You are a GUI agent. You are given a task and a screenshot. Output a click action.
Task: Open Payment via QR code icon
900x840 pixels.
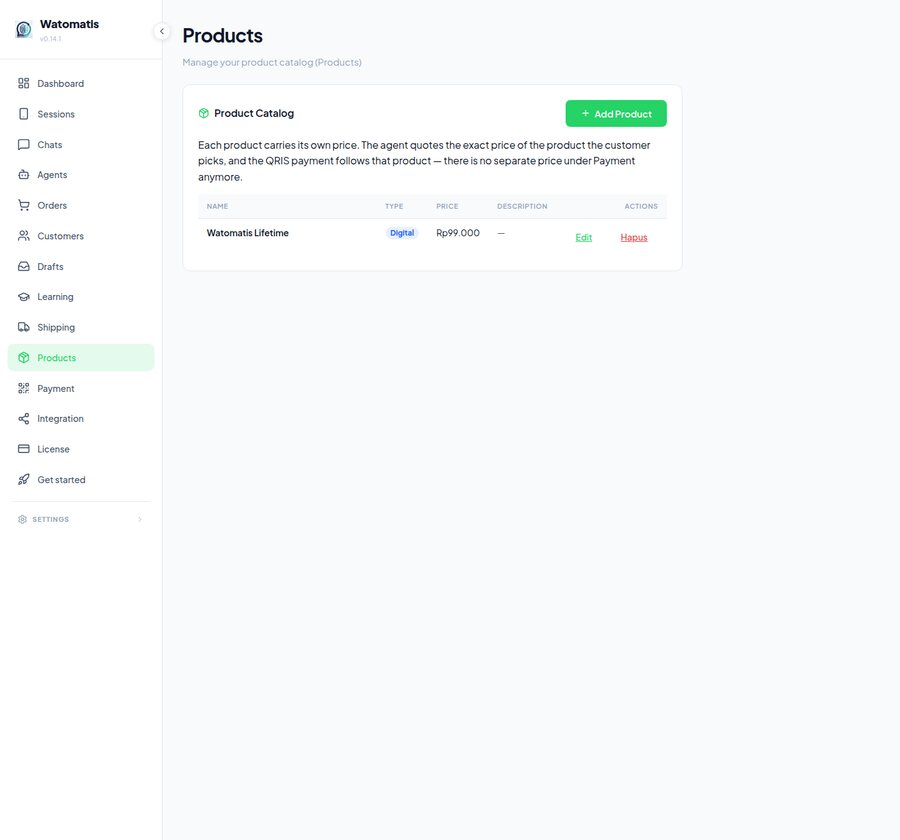(24, 388)
